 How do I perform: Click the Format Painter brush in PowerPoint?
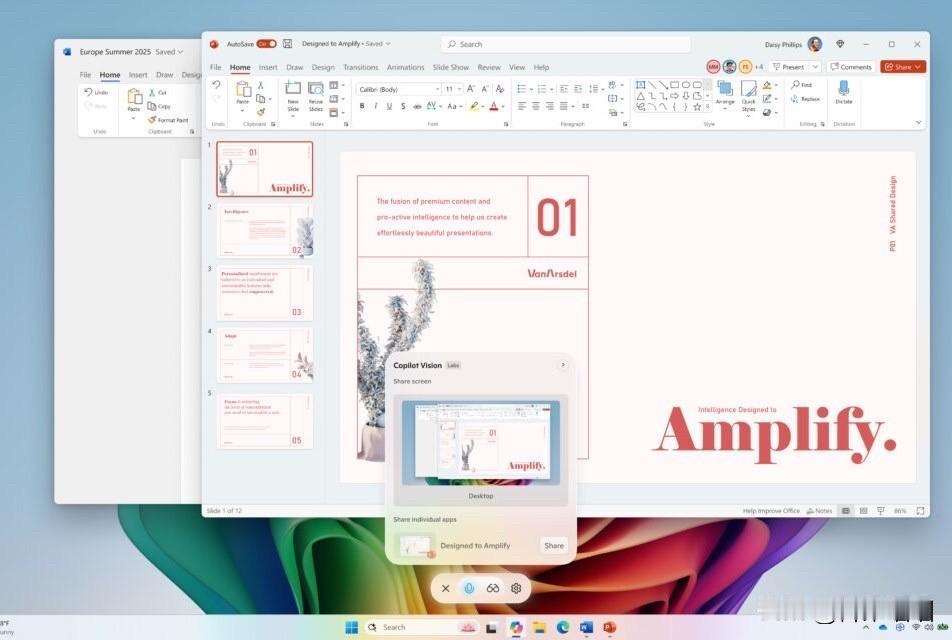tap(260, 112)
